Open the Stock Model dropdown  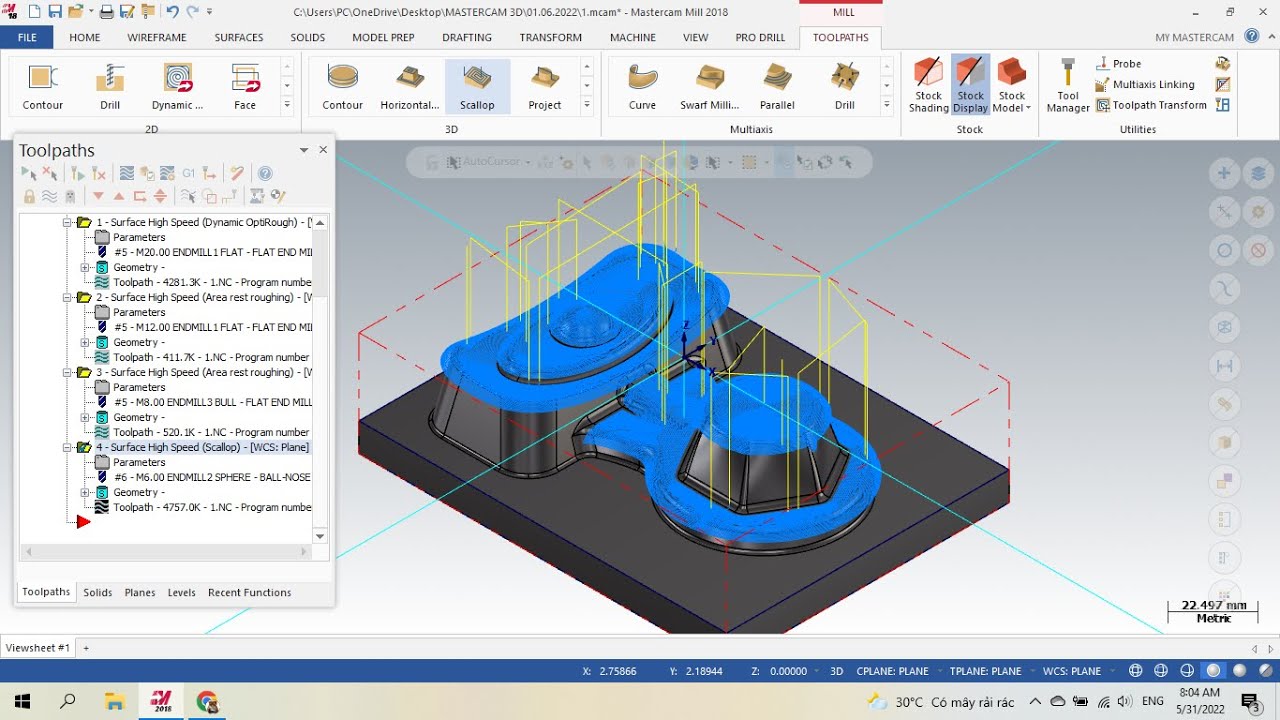pyautogui.click(x=1012, y=85)
